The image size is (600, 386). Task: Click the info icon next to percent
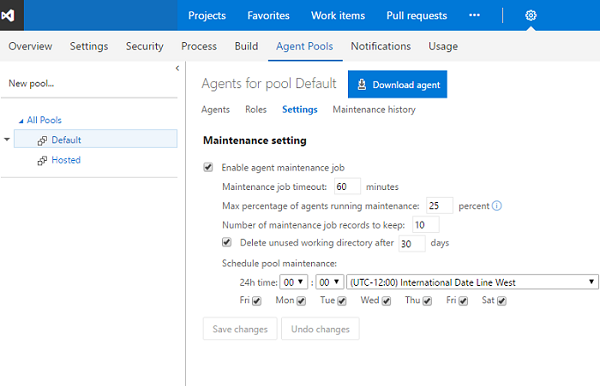(497, 206)
